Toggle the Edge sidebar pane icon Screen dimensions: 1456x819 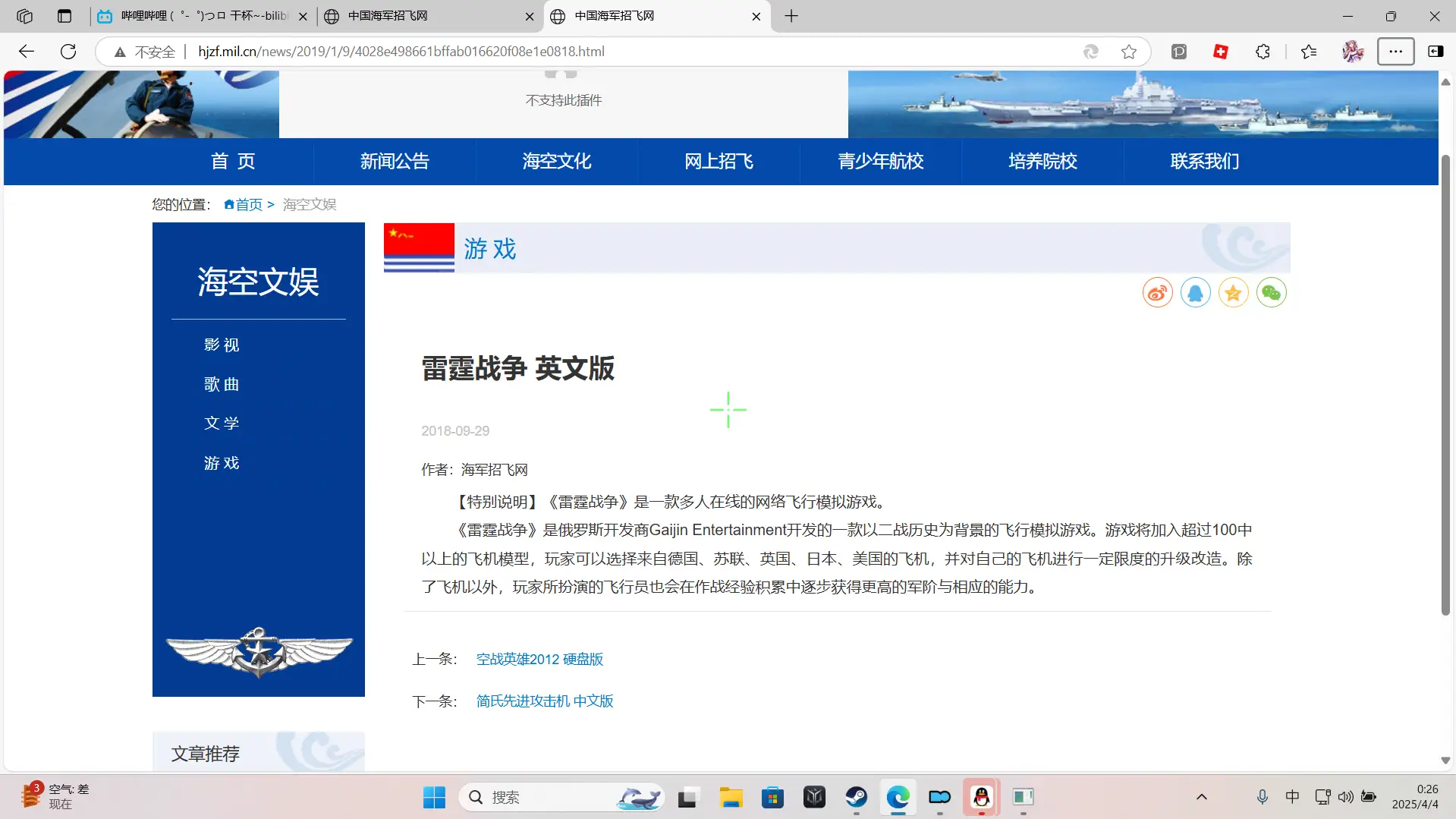[x=1436, y=52]
